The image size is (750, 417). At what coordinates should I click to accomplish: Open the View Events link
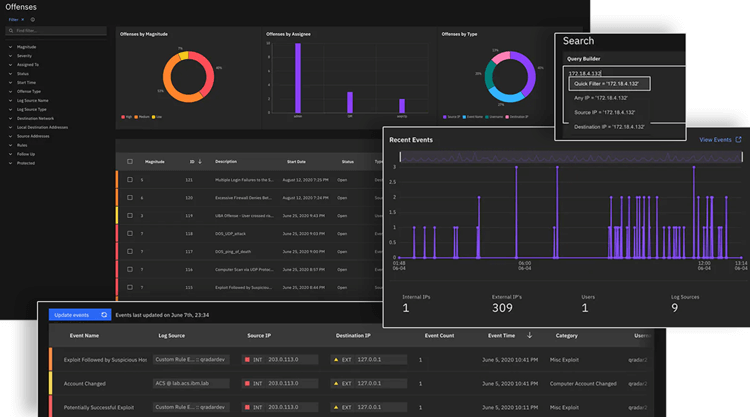click(715, 140)
